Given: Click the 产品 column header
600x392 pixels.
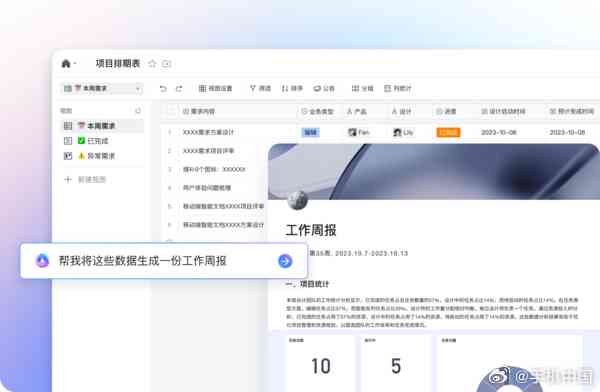Looking at the screenshot, I should (x=356, y=111).
